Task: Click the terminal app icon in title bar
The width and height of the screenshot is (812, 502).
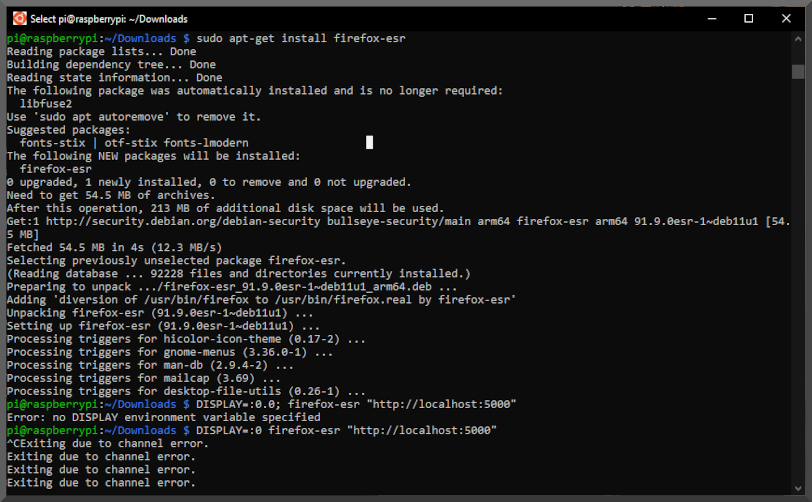Action: (16, 18)
